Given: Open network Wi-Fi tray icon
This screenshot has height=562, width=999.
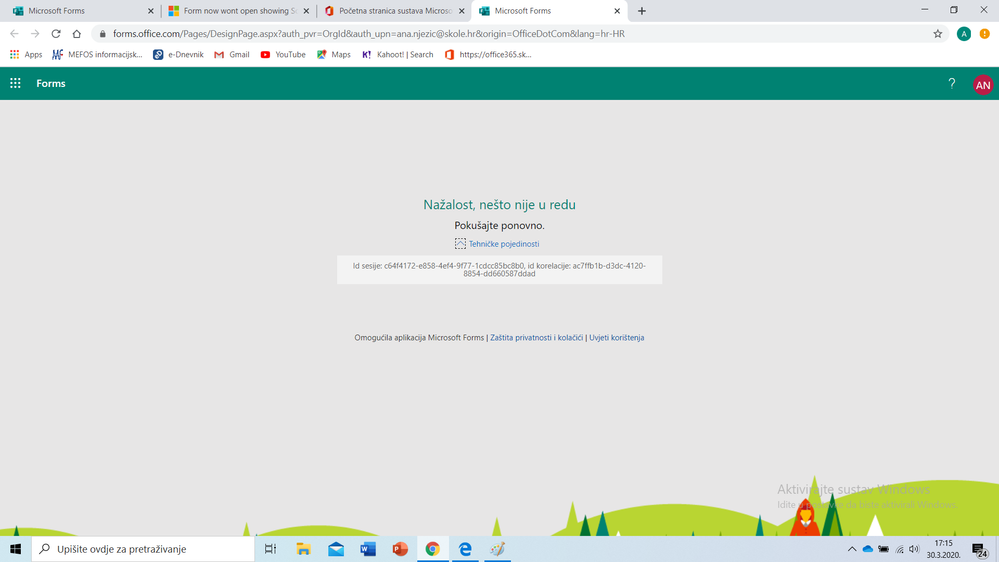Looking at the screenshot, I should (900, 549).
